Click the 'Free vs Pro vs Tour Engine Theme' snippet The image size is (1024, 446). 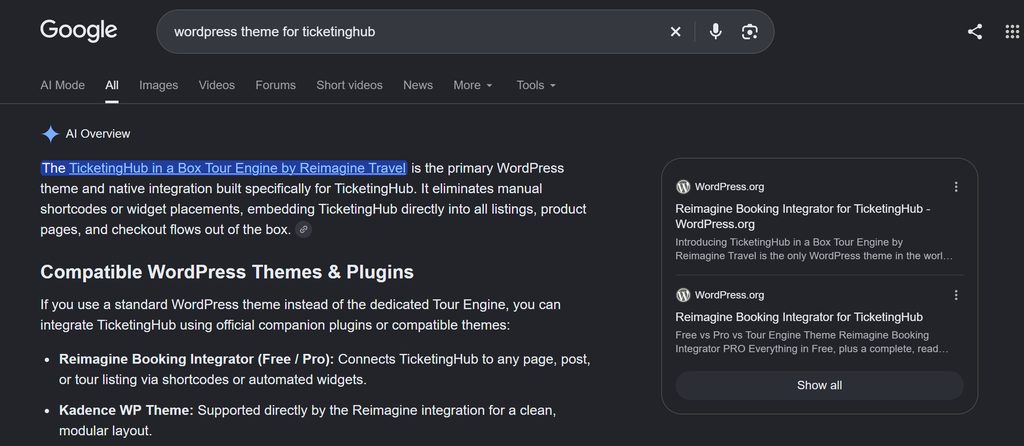[x=812, y=342]
